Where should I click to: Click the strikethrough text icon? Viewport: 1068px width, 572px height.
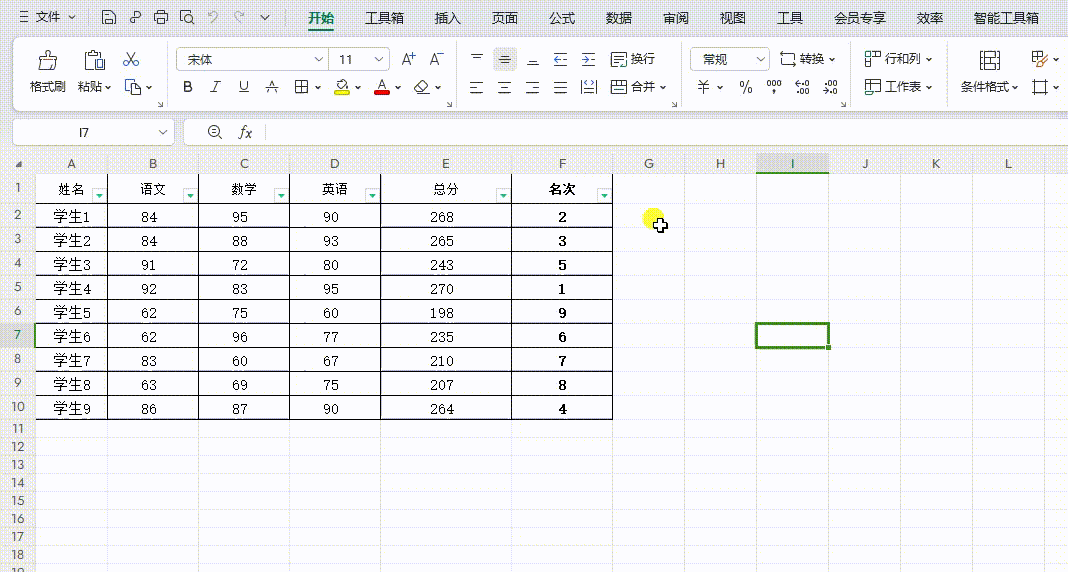(x=271, y=88)
